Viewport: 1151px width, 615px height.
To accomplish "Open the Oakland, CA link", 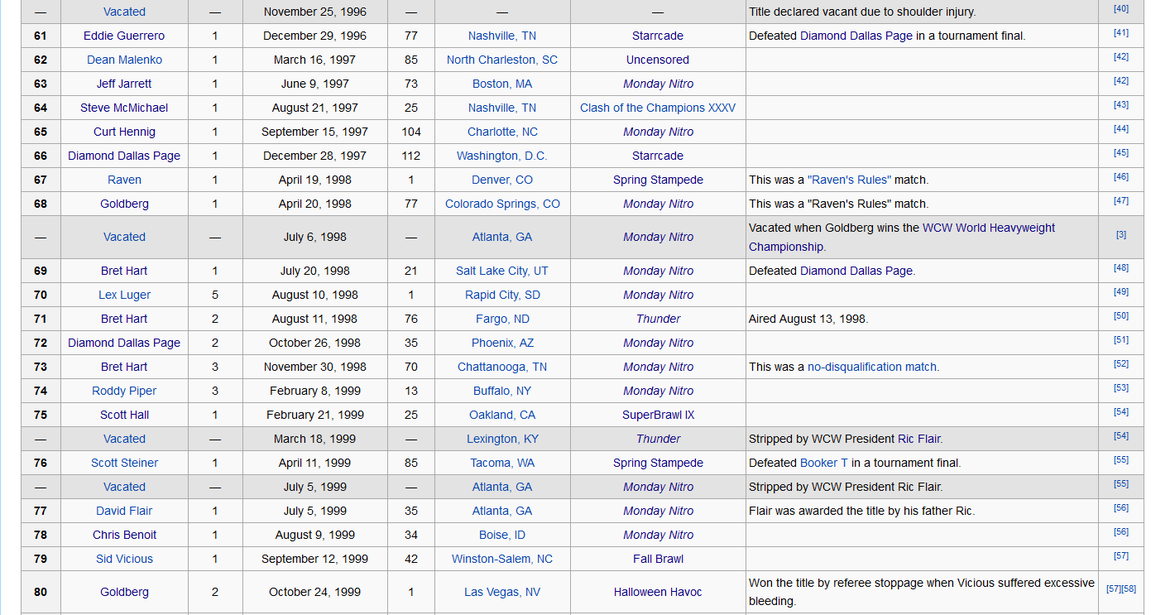I will 502,415.
